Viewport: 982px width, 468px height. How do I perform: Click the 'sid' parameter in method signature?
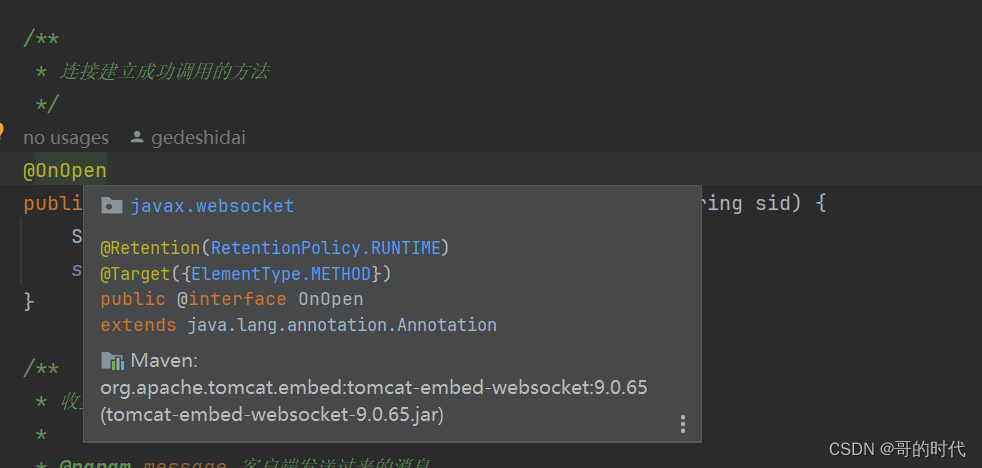click(x=776, y=204)
